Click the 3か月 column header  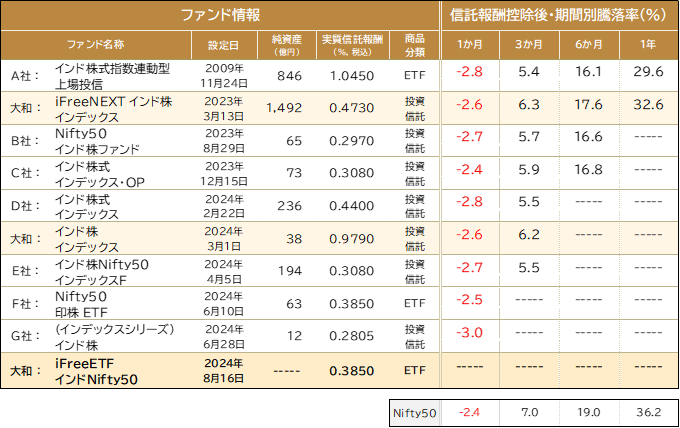[529, 44]
